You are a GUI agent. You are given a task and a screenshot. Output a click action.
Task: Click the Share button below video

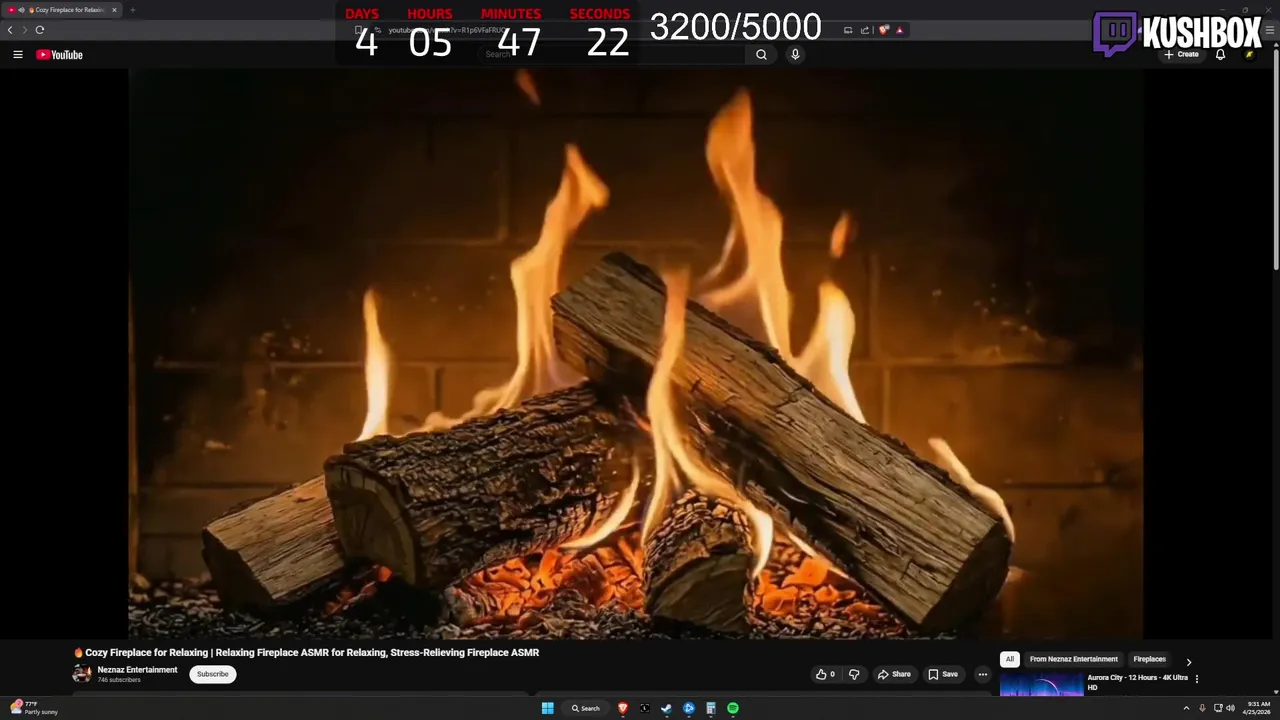[x=894, y=674]
